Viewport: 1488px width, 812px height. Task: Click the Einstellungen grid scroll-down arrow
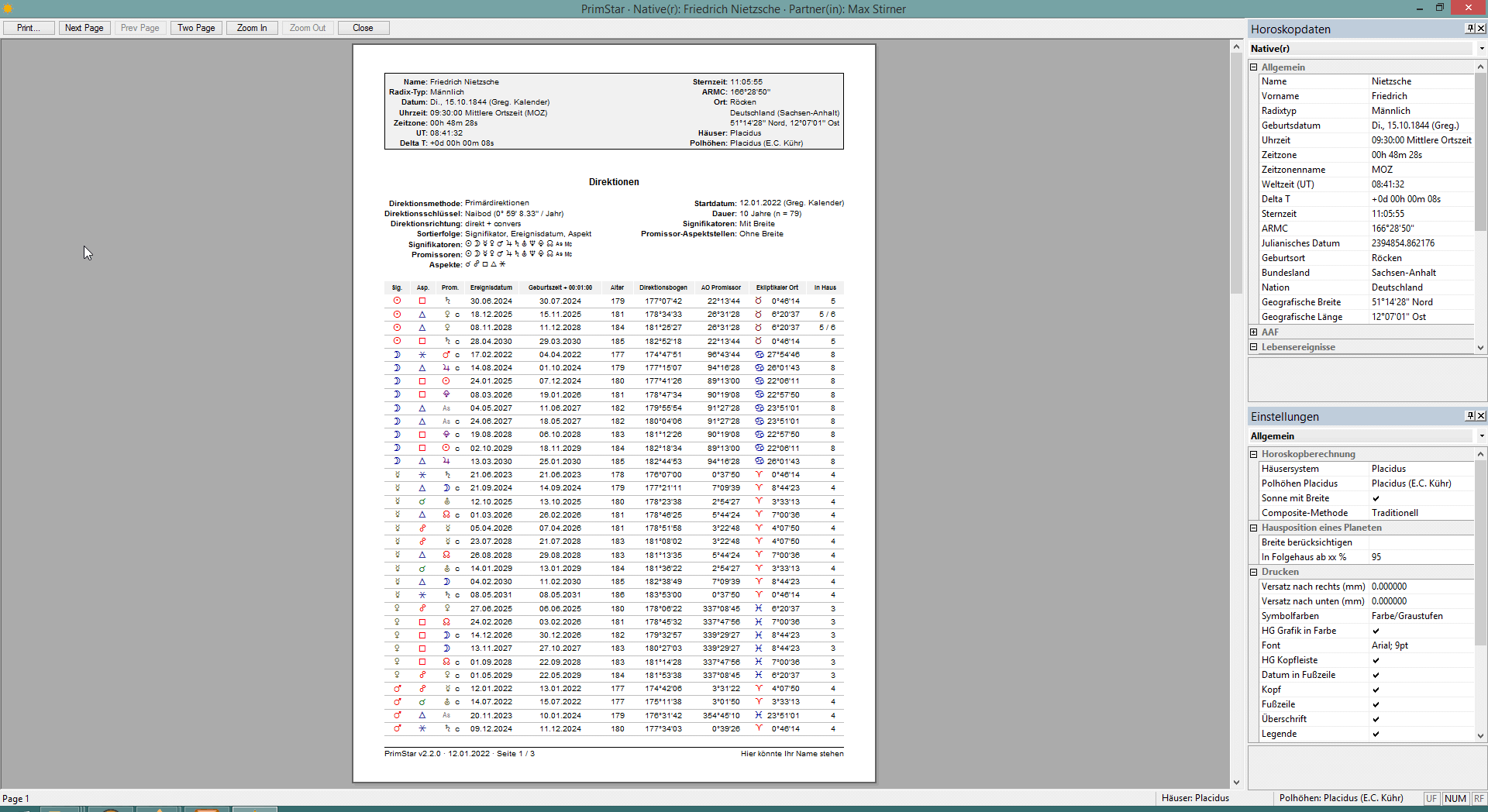coord(1480,736)
